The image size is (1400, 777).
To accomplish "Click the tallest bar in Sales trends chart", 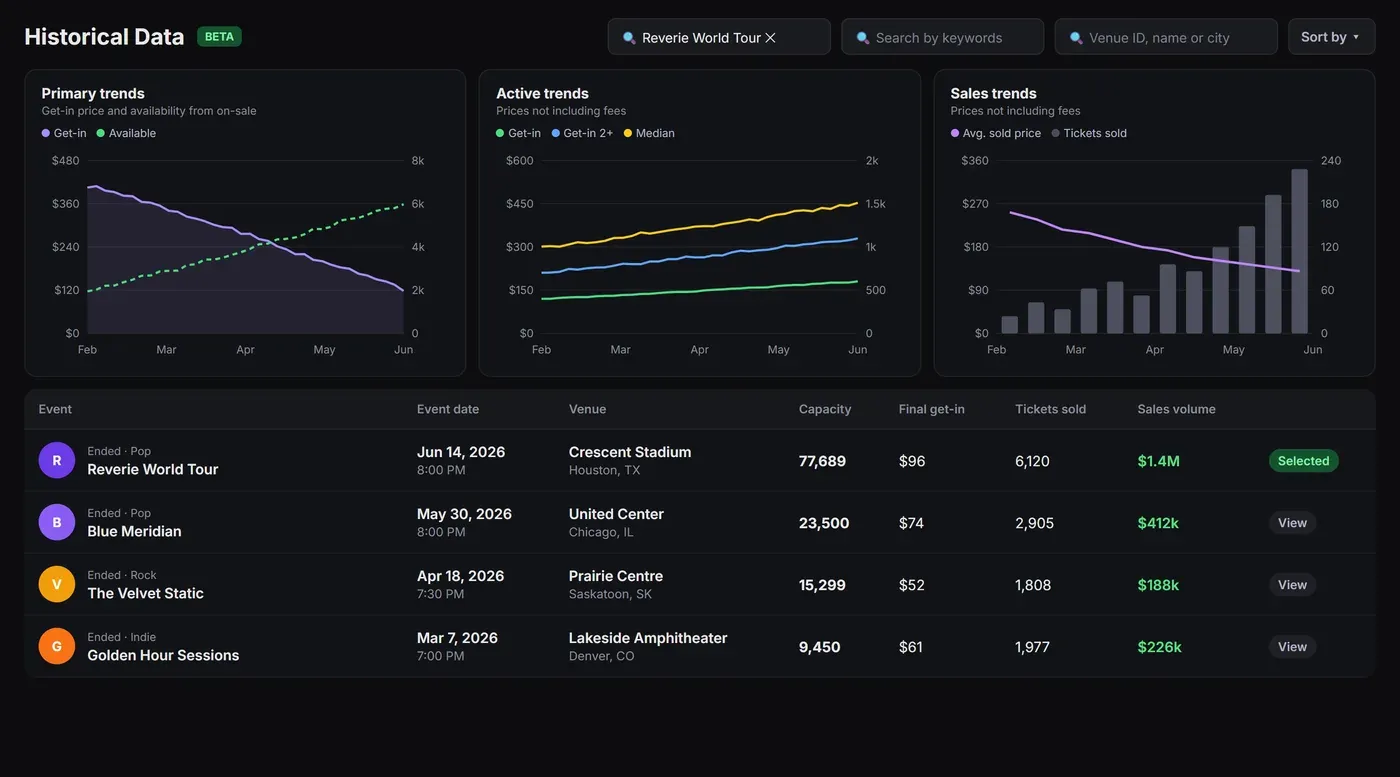I will (1300, 251).
